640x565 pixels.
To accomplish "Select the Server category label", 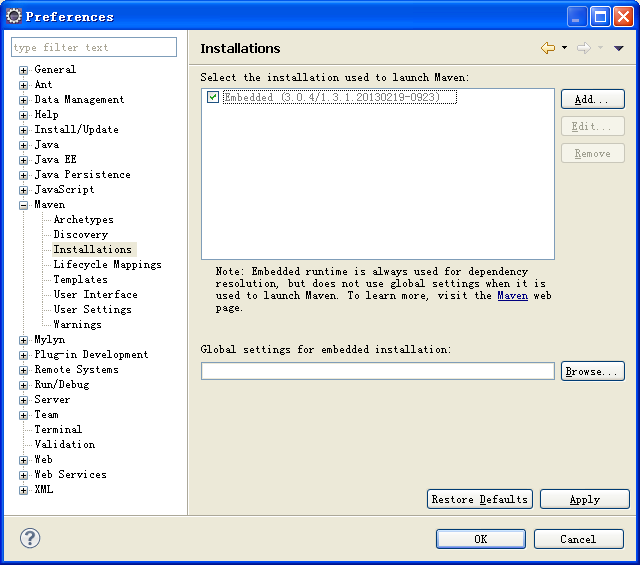I will [x=52, y=399].
